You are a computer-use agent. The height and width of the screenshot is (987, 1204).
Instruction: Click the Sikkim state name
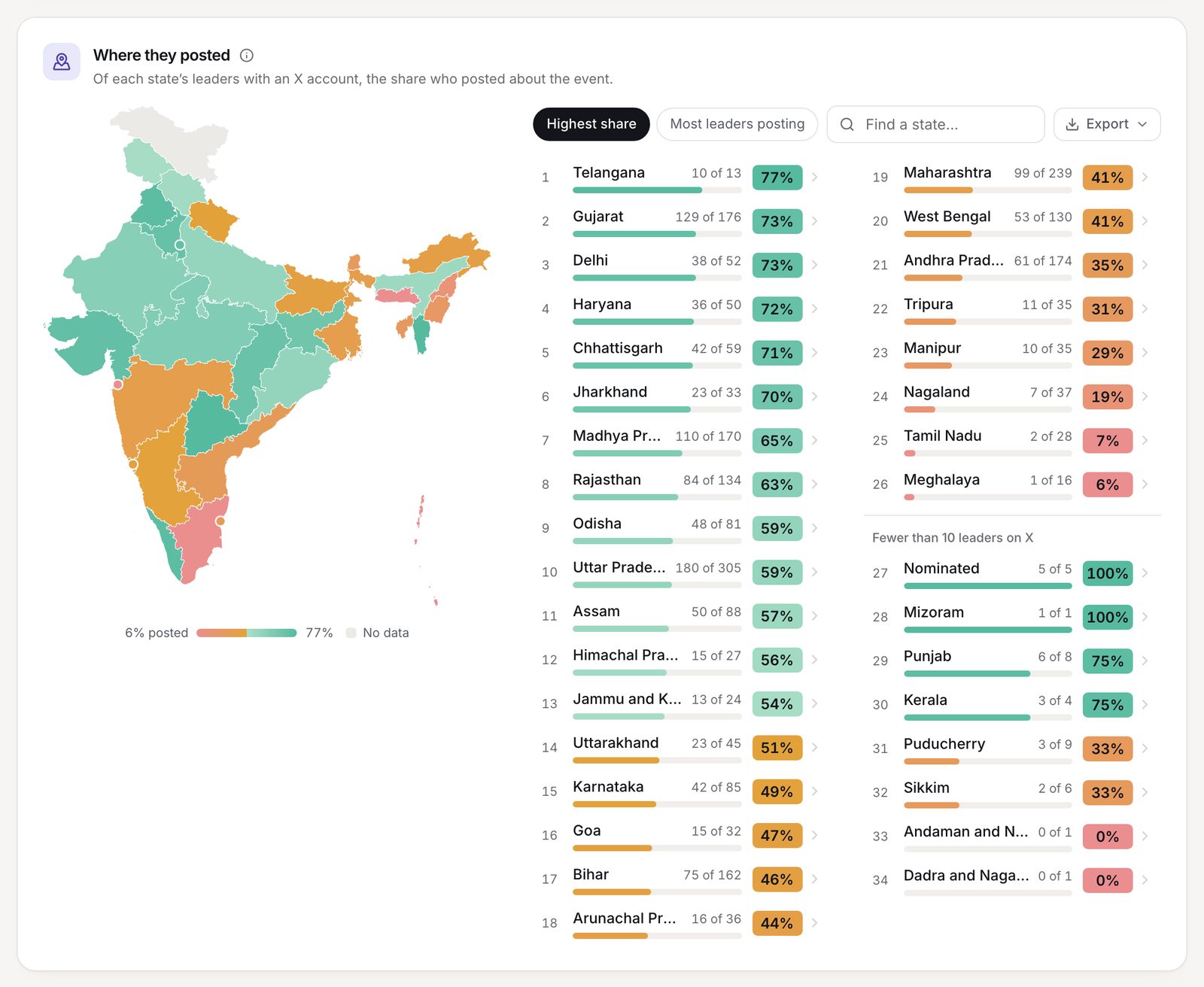coord(926,788)
